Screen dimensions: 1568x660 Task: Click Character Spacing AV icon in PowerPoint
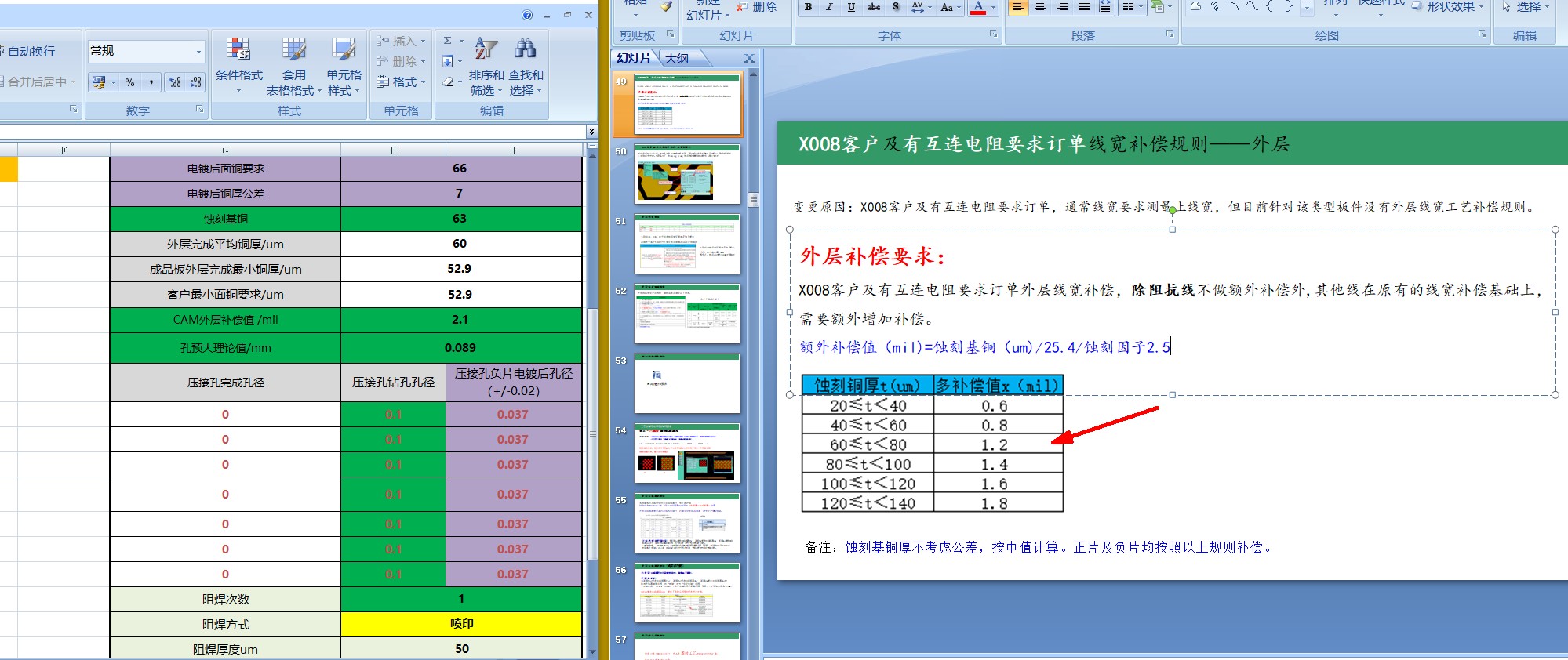pyautogui.click(x=917, y=7)
